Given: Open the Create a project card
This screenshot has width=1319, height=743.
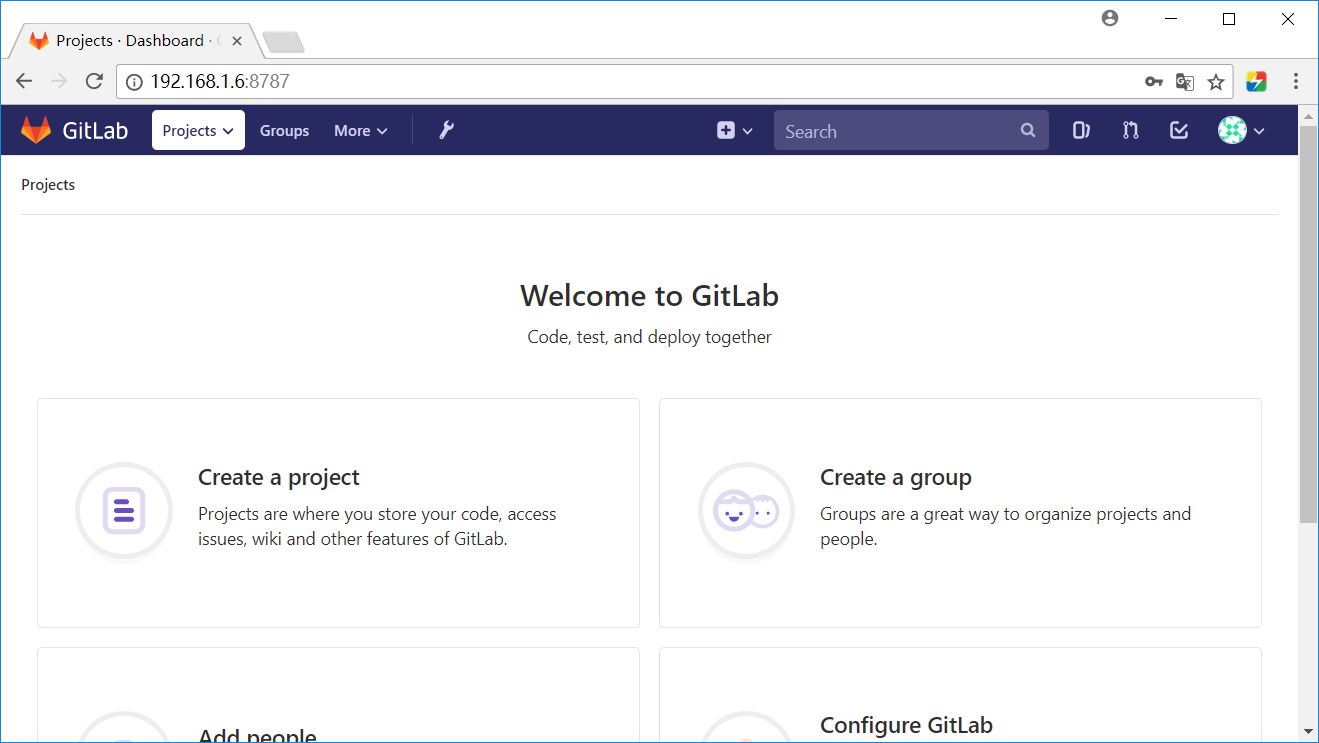Looking at the screenshot, I should coord(338,513).
